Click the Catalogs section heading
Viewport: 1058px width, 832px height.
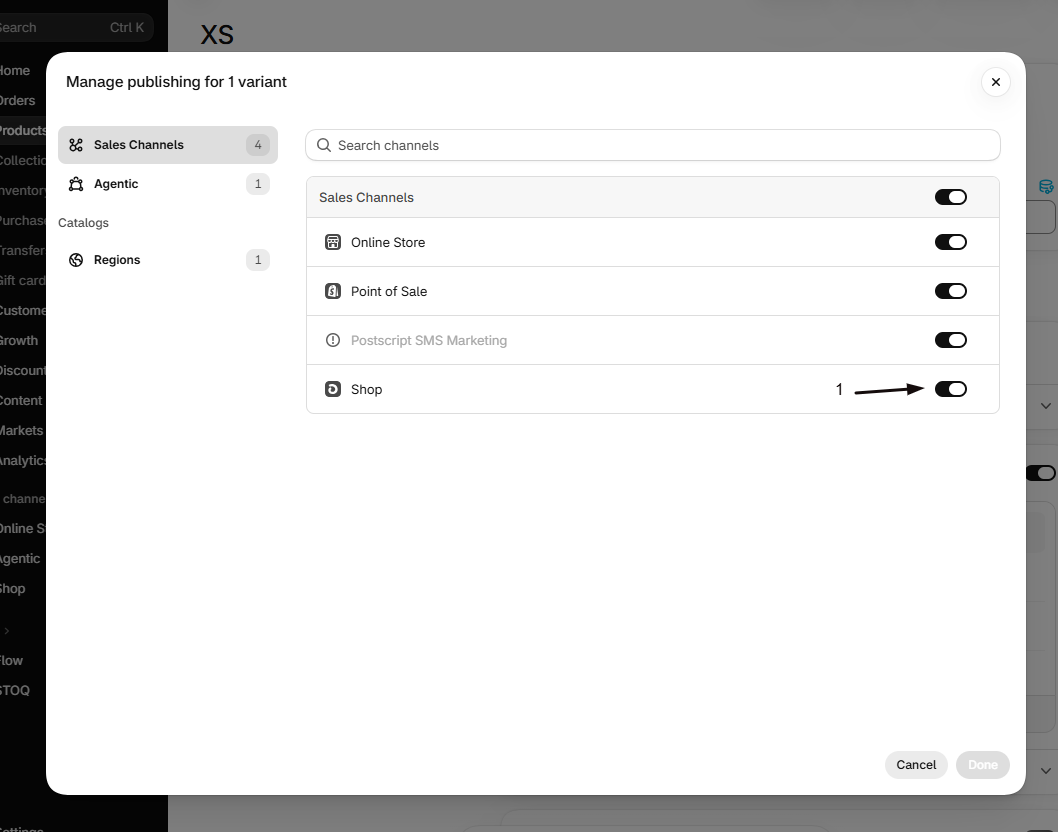click(x=83, y=223)
